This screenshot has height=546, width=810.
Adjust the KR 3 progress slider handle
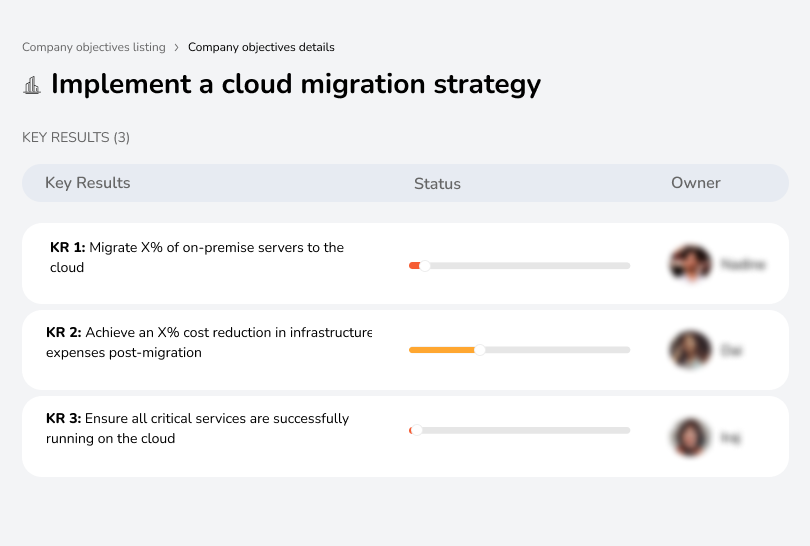[416, 430]
